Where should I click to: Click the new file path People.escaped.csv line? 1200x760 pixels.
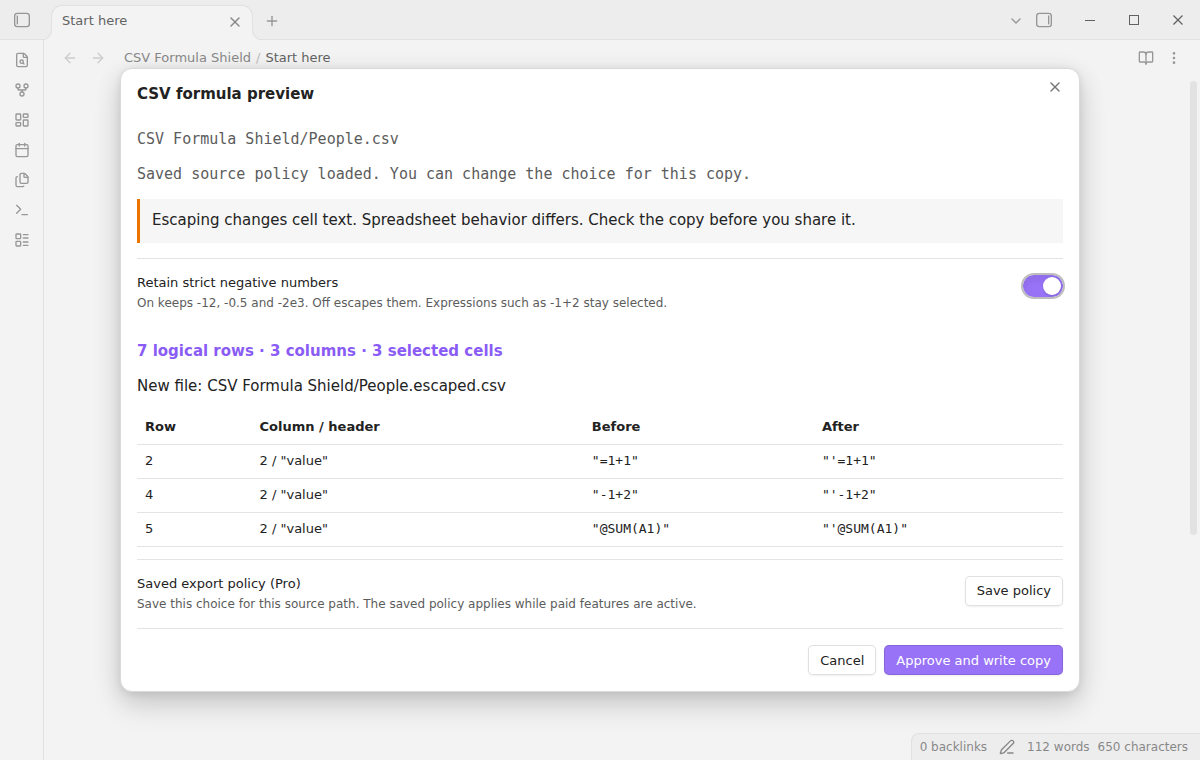click(x=321, y=386)
